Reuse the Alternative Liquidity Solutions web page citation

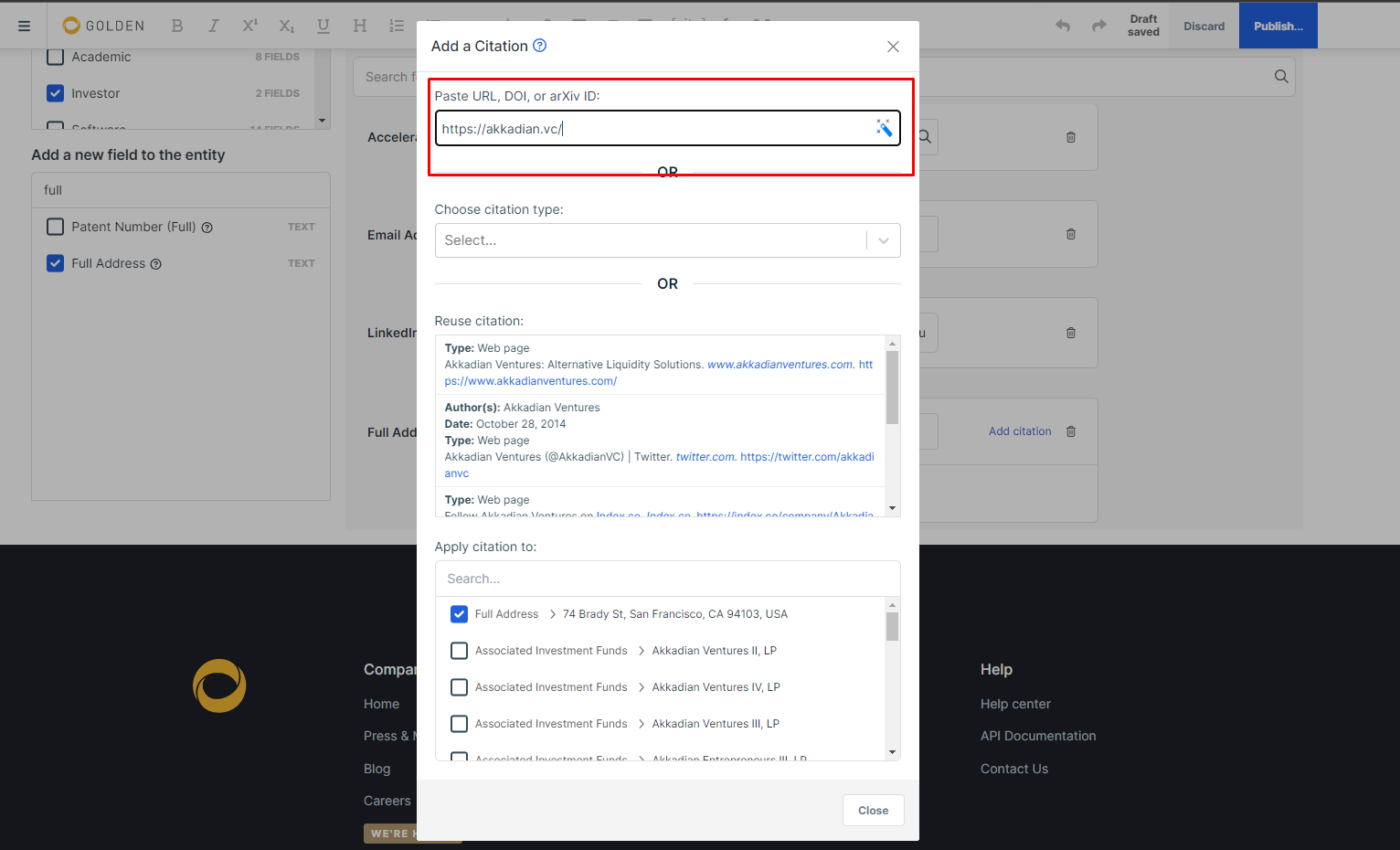point(660,365)
